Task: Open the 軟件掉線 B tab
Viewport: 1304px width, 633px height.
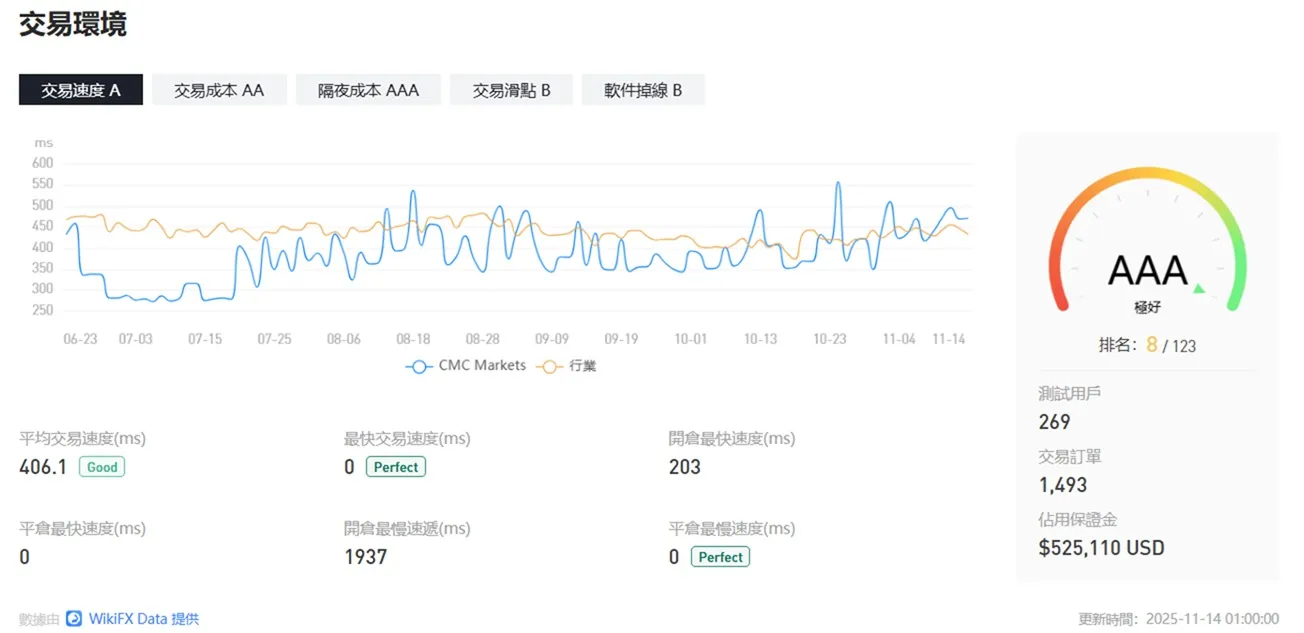Action: click(x=643, y=90)
